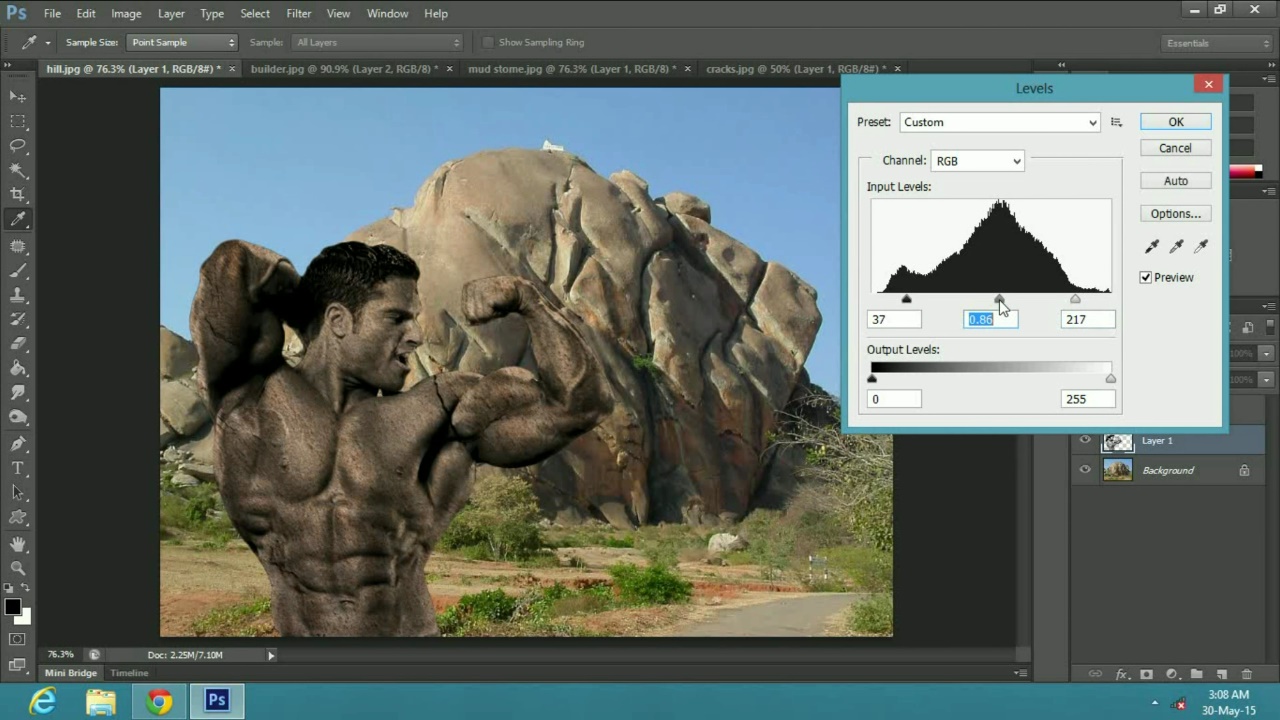The width and height of the screenshot is (1280, 720).
Task: Open the Essentials workspace dropdown
Action: pyautogui.click(x=1216, y=43)
